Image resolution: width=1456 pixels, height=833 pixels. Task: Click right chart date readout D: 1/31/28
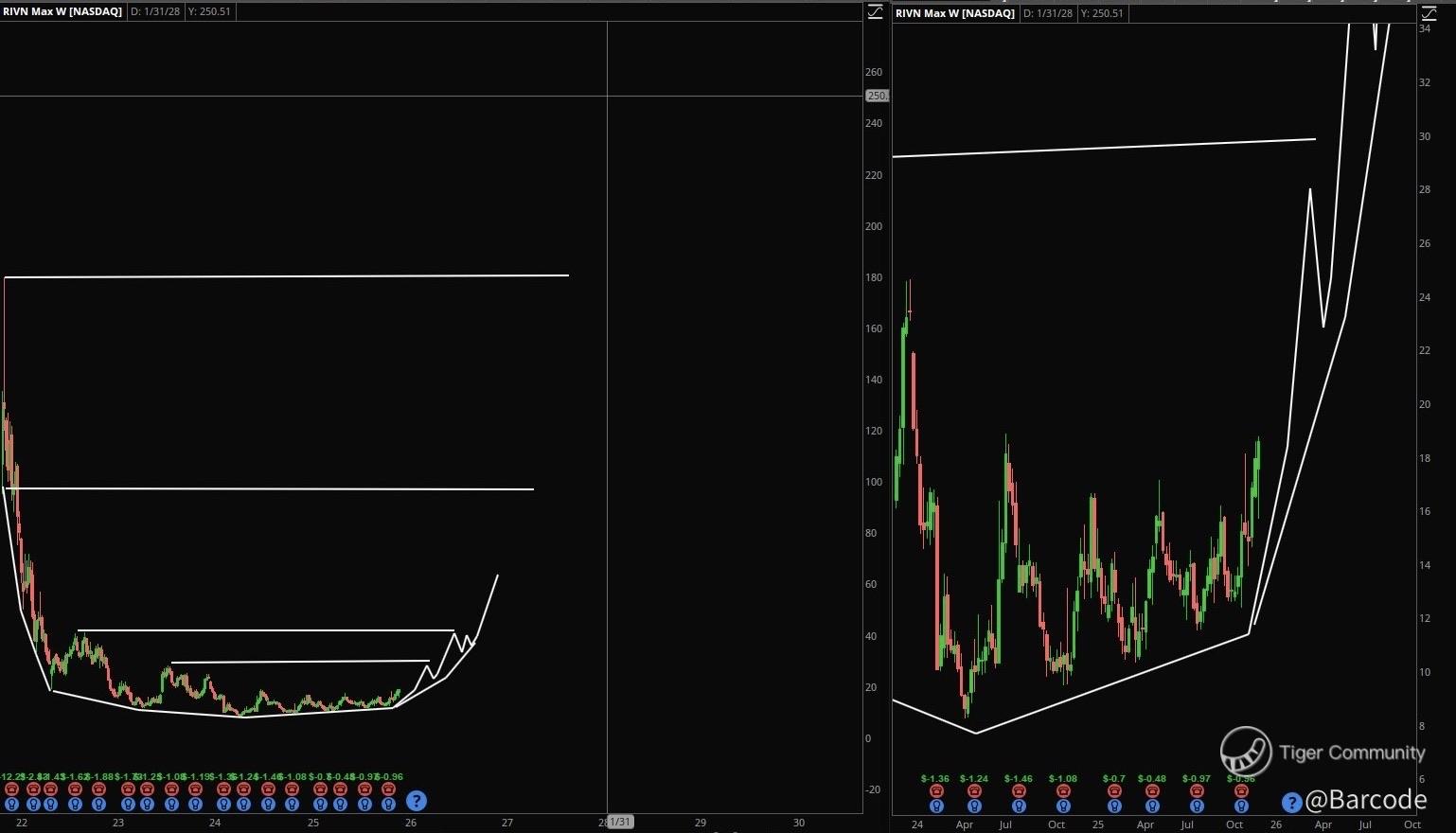pos(1048,13)
